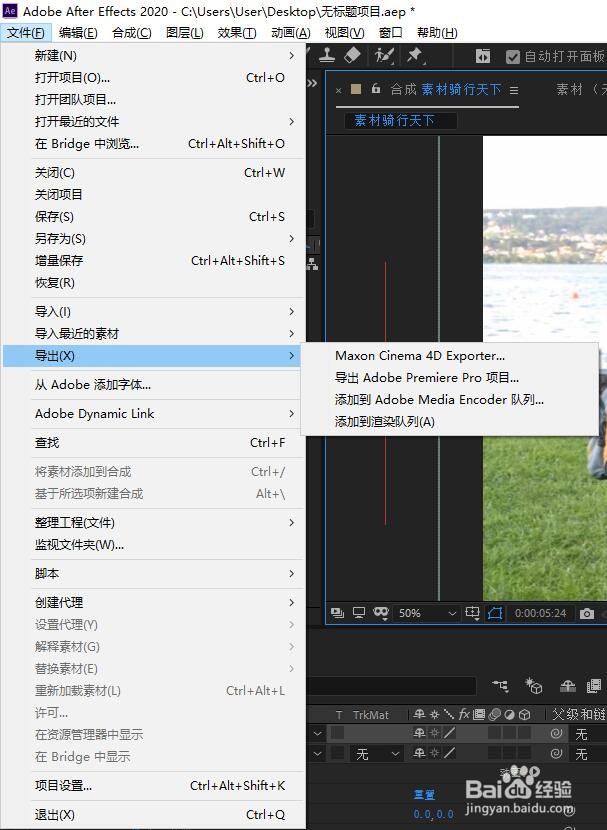The height and width of the screenshot is (830, 607).
Task: Toggle quality switch on second layer row
Action: click(449, 753)
